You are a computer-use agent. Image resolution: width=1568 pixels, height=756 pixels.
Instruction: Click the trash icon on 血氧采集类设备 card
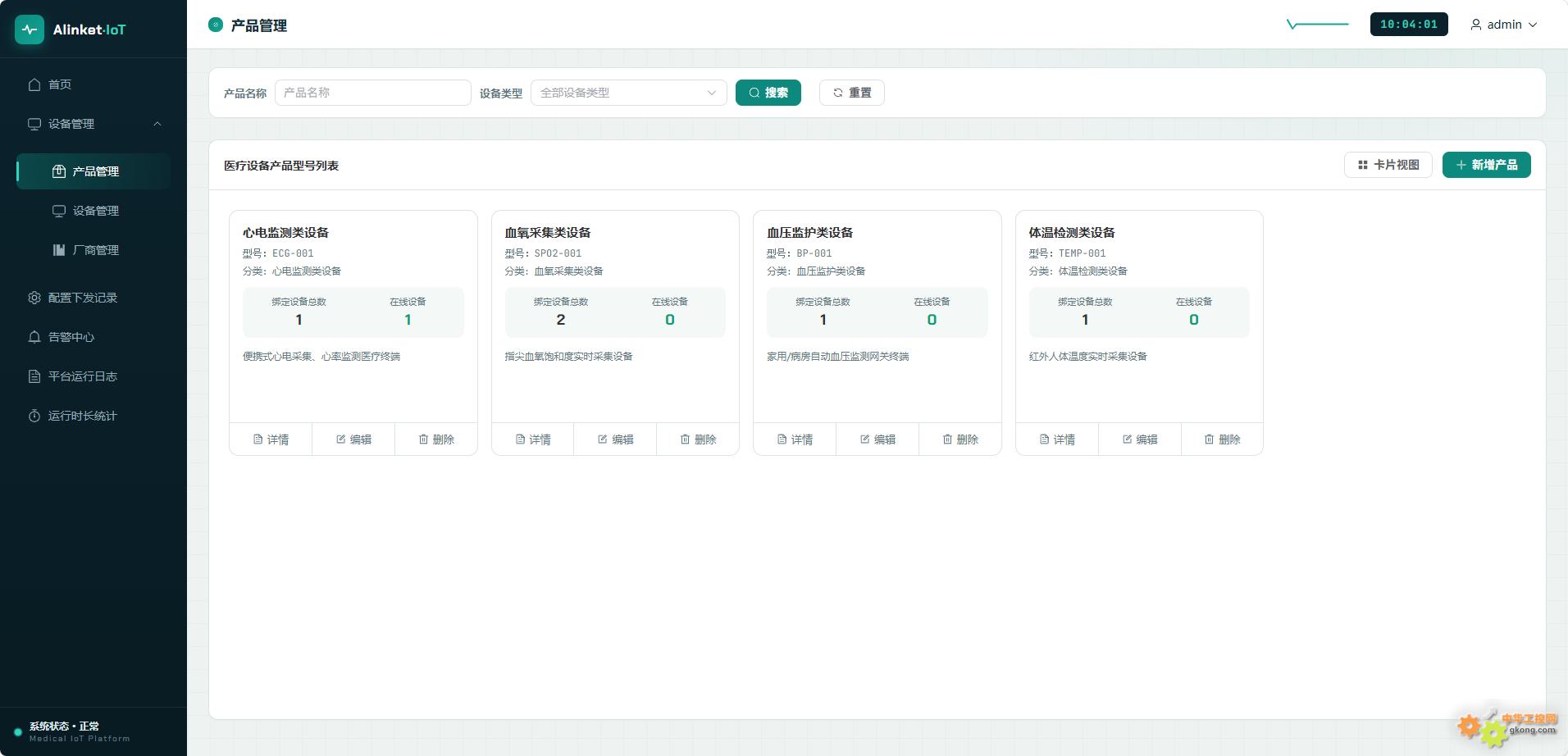(686, 439)
